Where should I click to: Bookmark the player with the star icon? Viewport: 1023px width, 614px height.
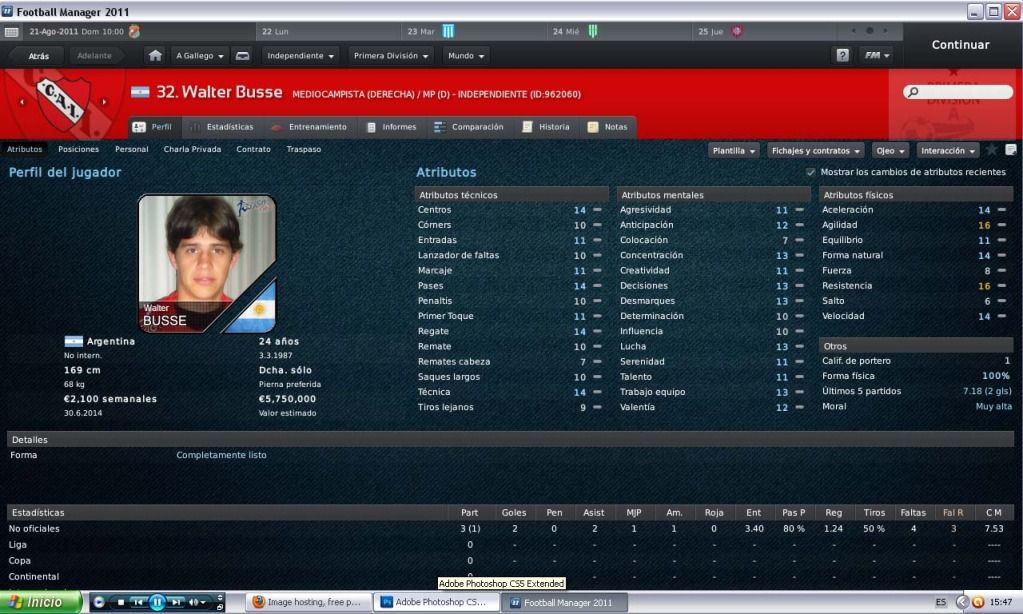(x=992, y=150)
